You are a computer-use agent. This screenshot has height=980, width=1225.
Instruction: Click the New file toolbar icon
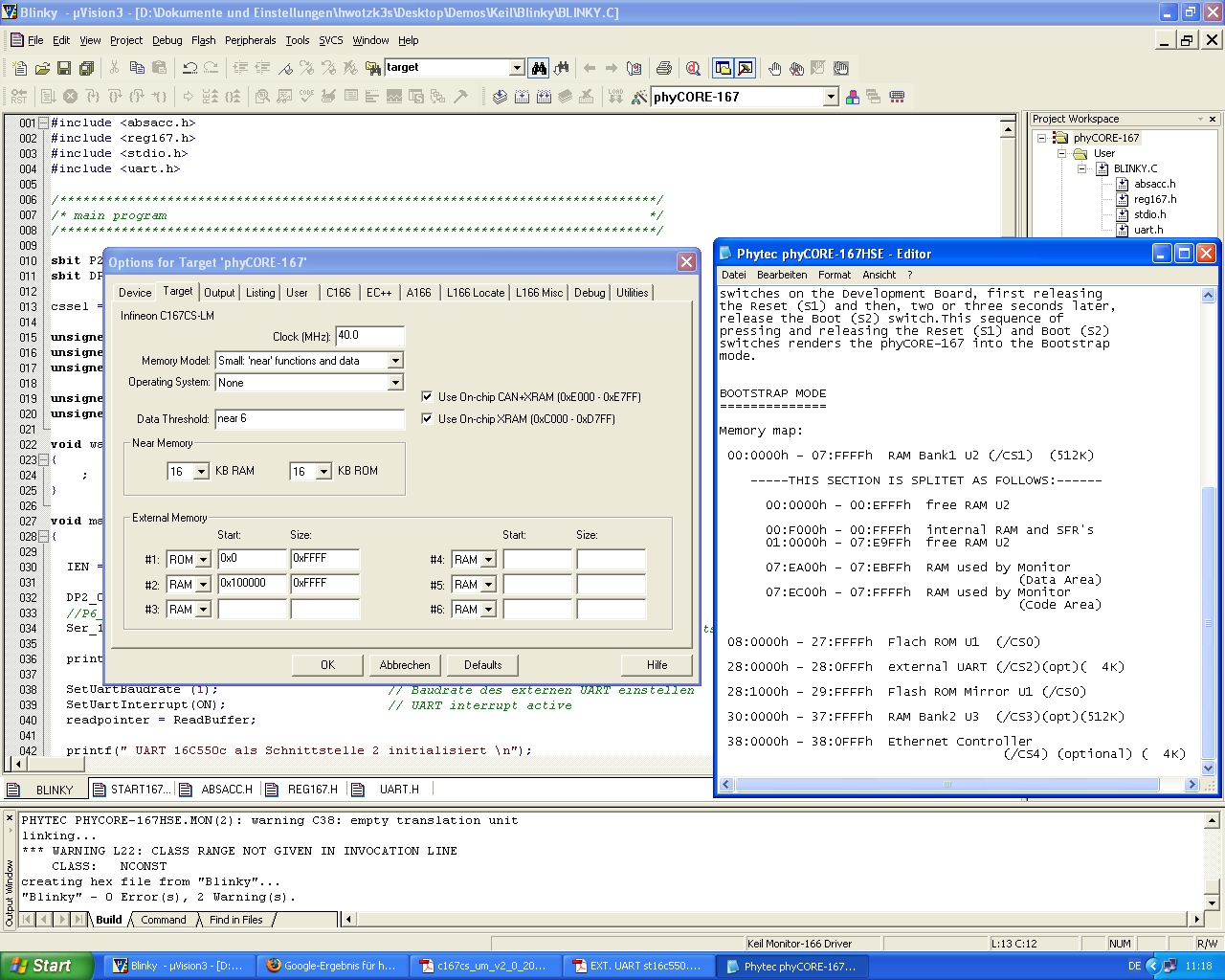click(20, 68)
